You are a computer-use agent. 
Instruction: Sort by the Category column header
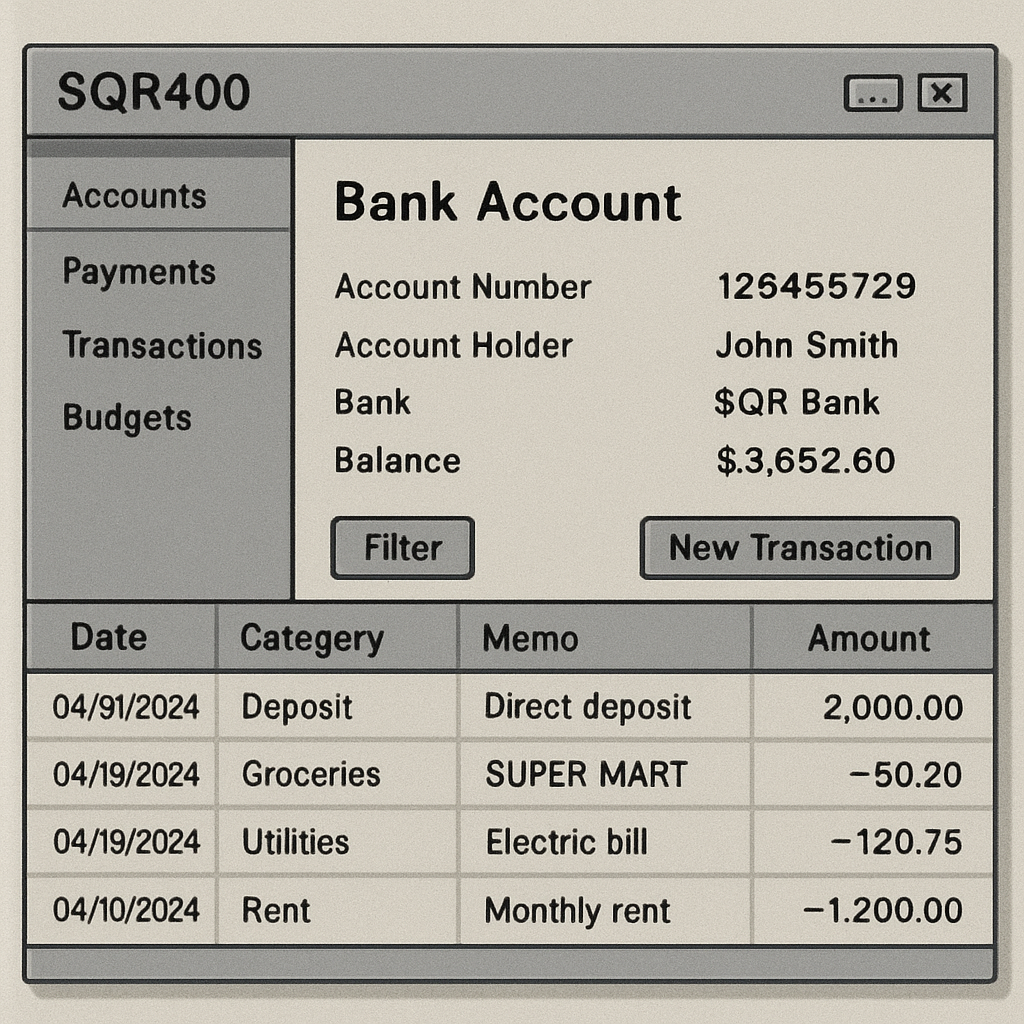312,639
